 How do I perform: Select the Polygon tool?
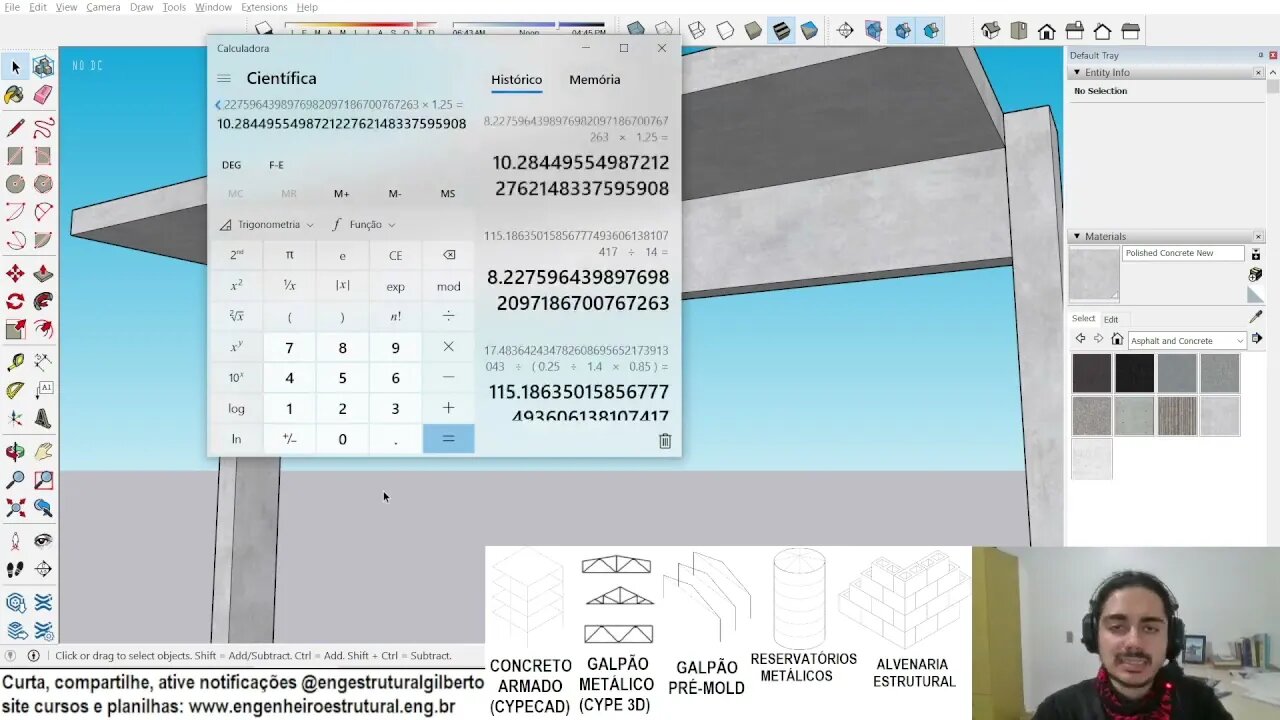pos(43,184)
